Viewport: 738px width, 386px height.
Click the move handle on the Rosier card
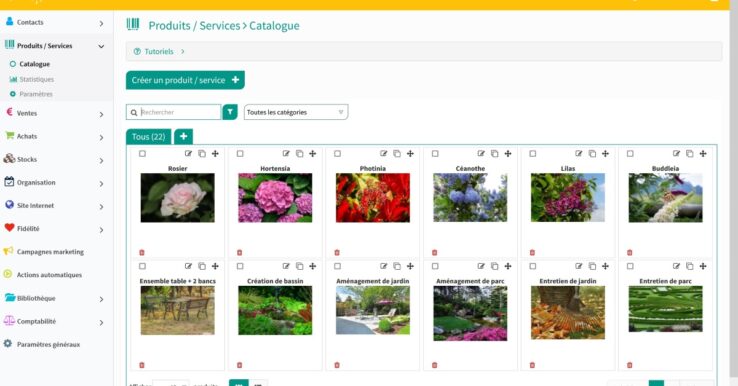click(x=215, y=153)
